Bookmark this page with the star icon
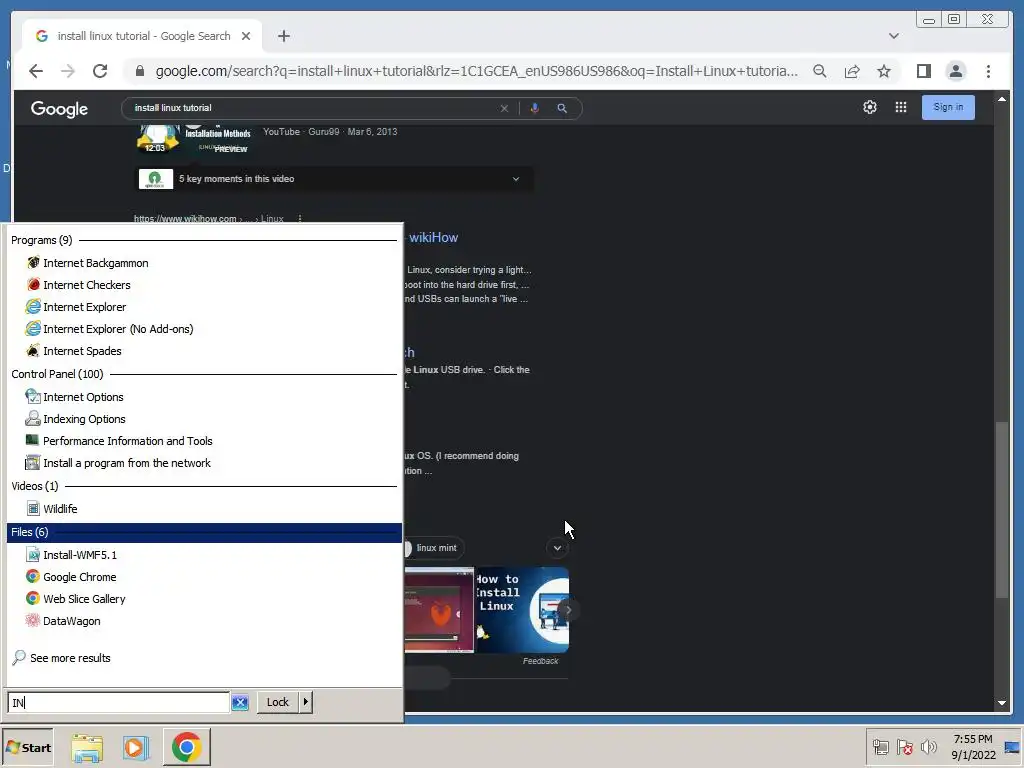This screenshot has width=1024, height=768. 884,71
